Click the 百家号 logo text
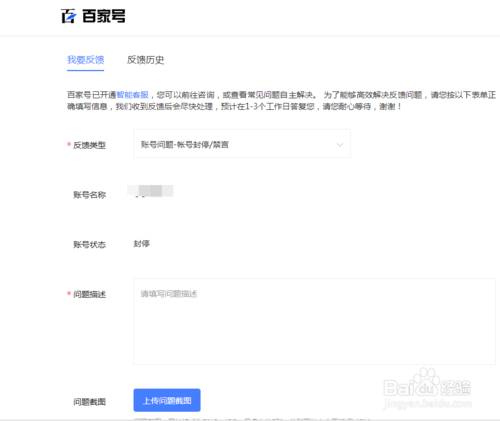The width and height of the screenshot is (500, 421). tap(104, 16)
